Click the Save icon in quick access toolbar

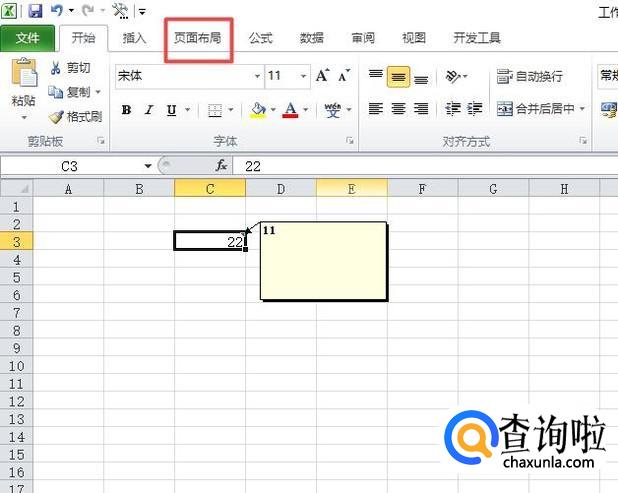click(35, 11)
